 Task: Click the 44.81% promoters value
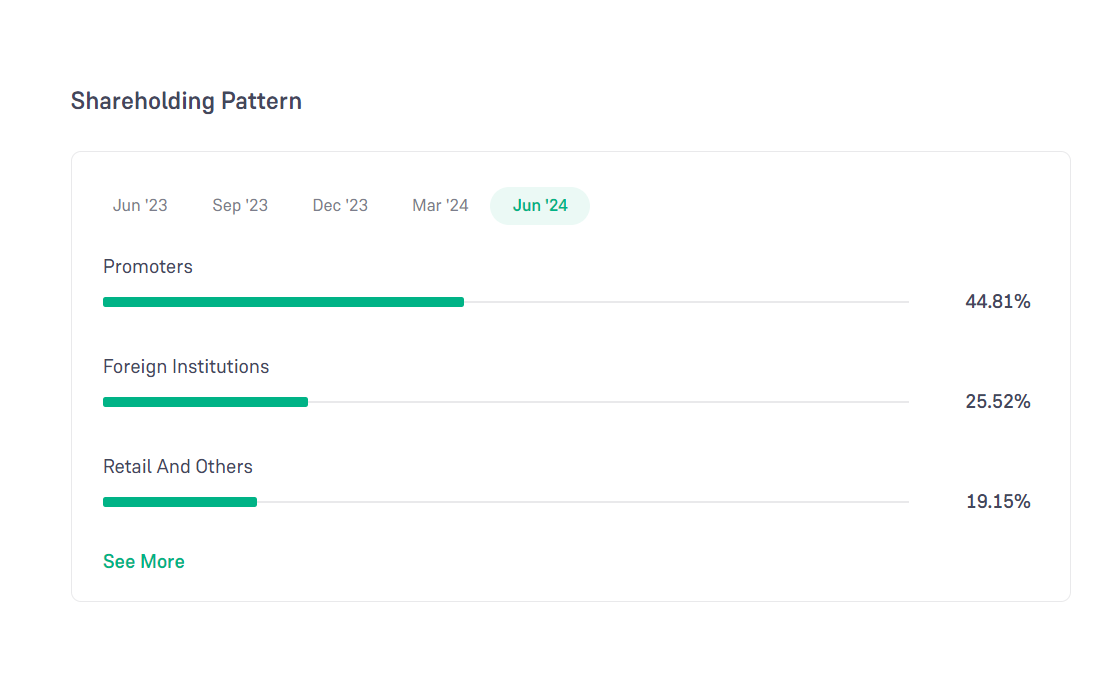[998, 302]
